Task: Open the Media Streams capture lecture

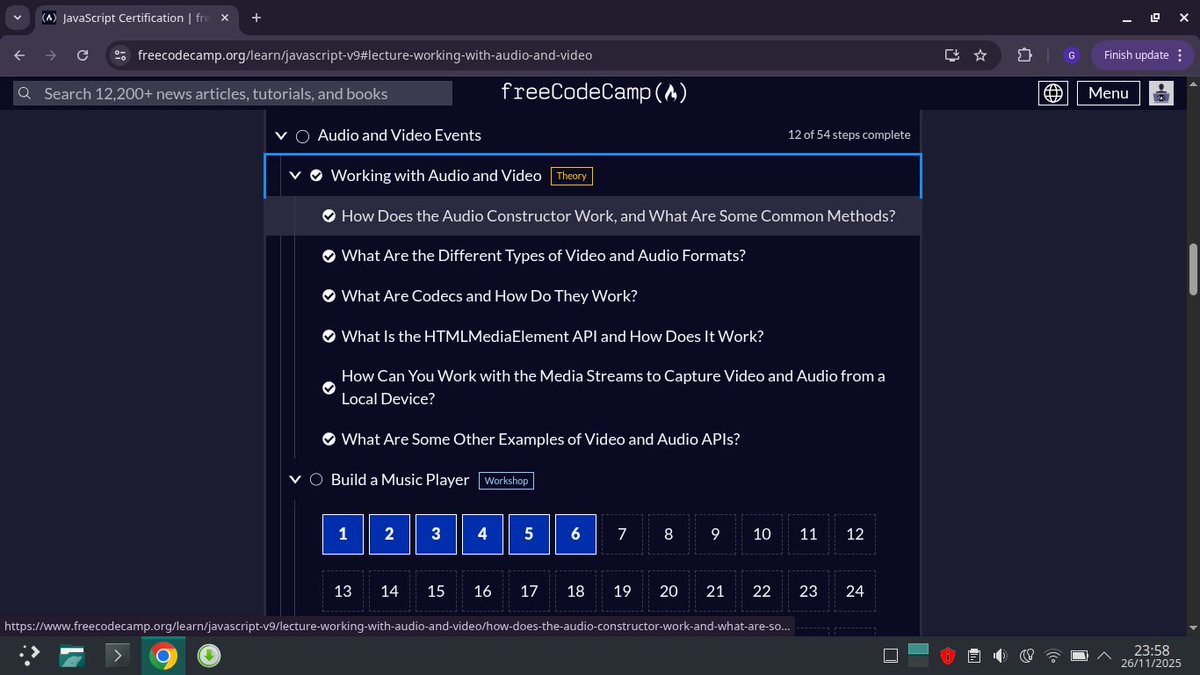Action: coord(613,387)
